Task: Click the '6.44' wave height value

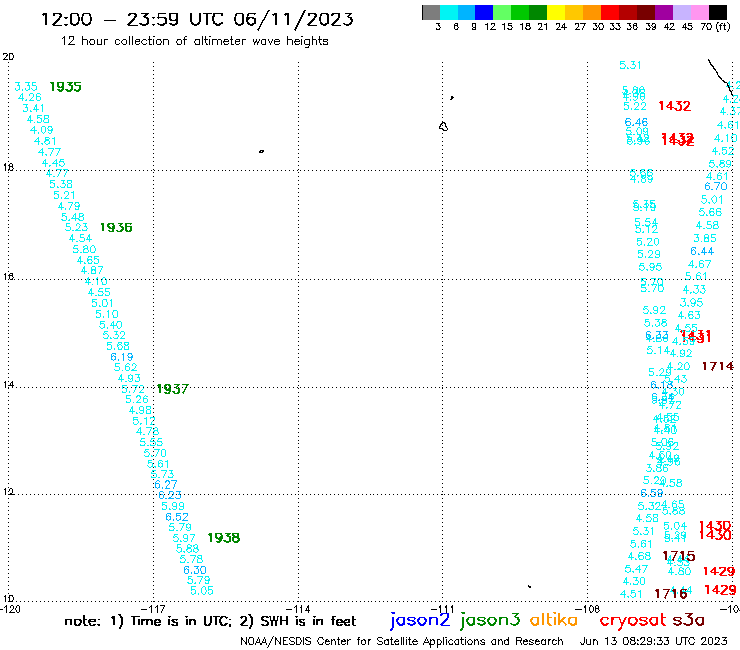Action: click(x=702, y=252)
